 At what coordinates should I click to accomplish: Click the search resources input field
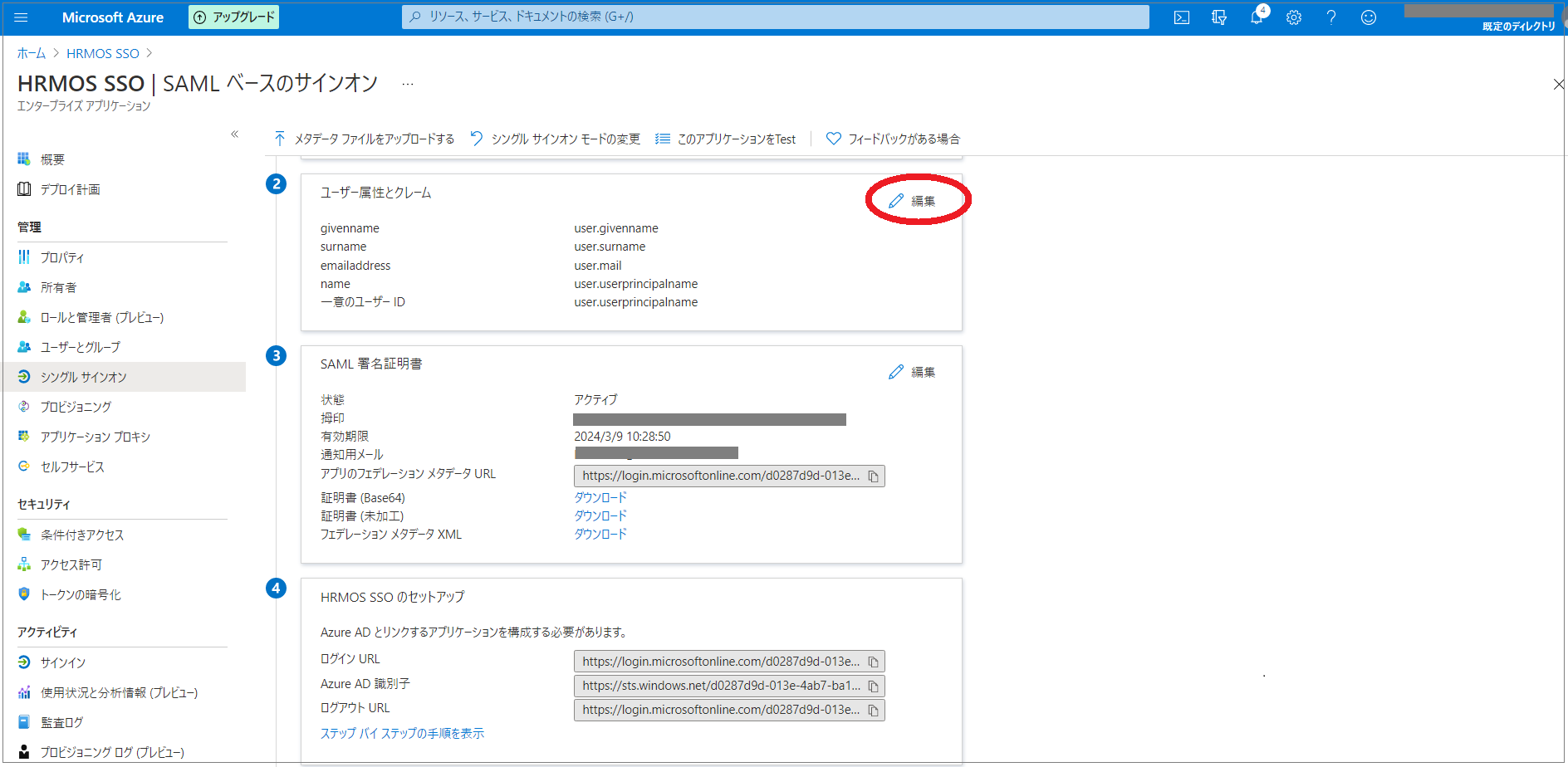coord(775,17)
